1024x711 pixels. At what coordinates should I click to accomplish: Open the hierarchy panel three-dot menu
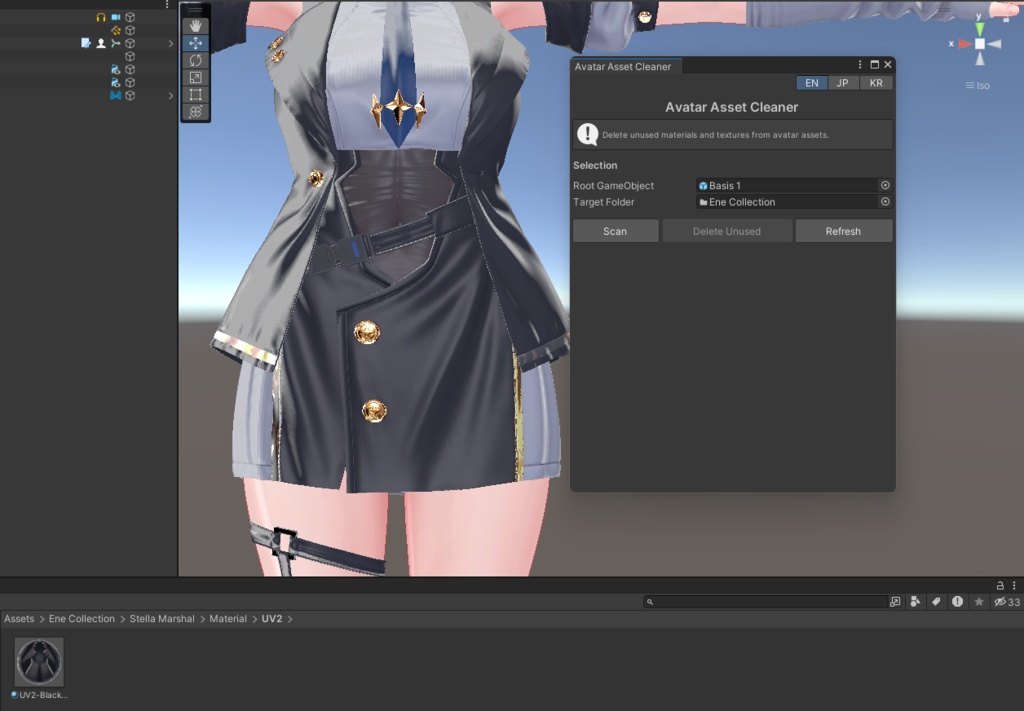click(x=167, y=4)
